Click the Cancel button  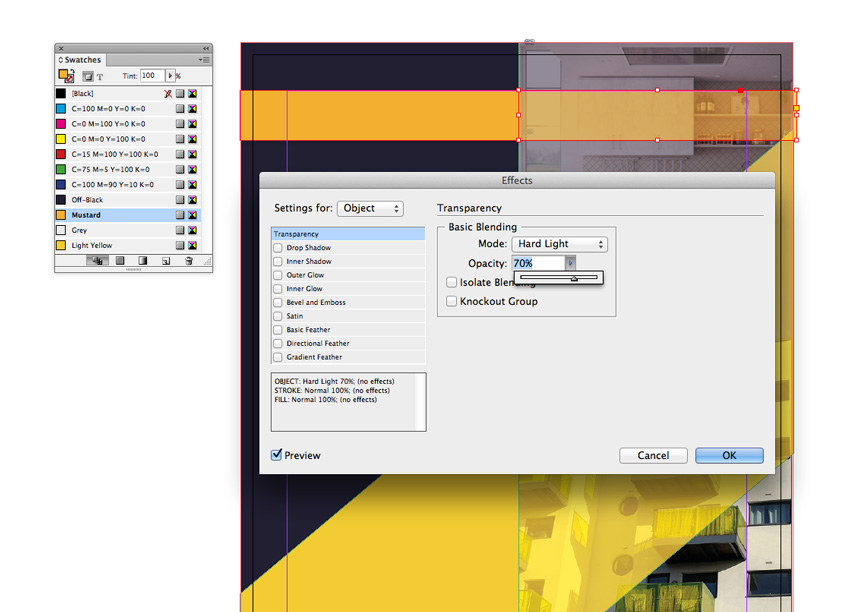click(653, 455)
